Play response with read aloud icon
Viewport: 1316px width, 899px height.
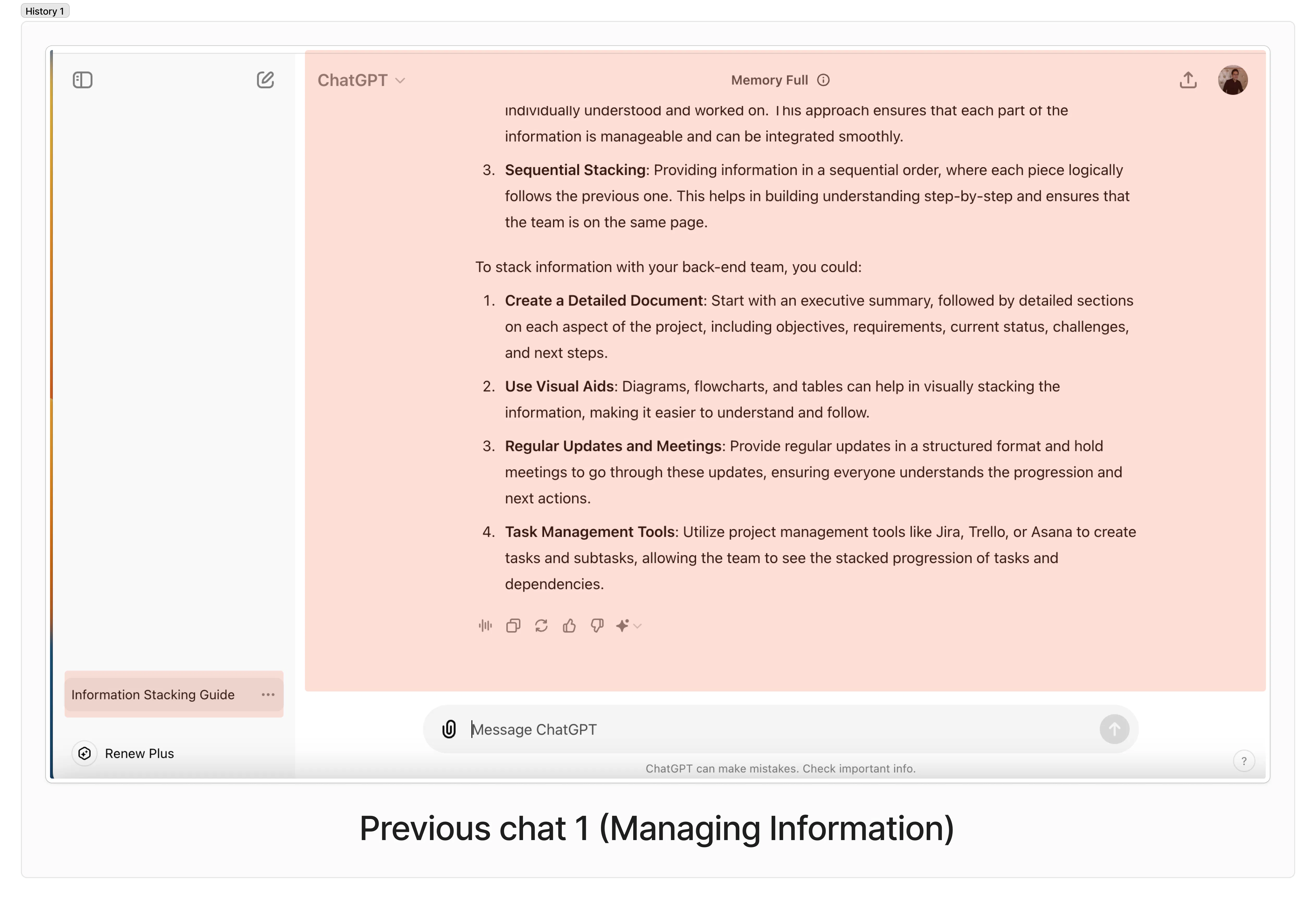coord(485,626)
